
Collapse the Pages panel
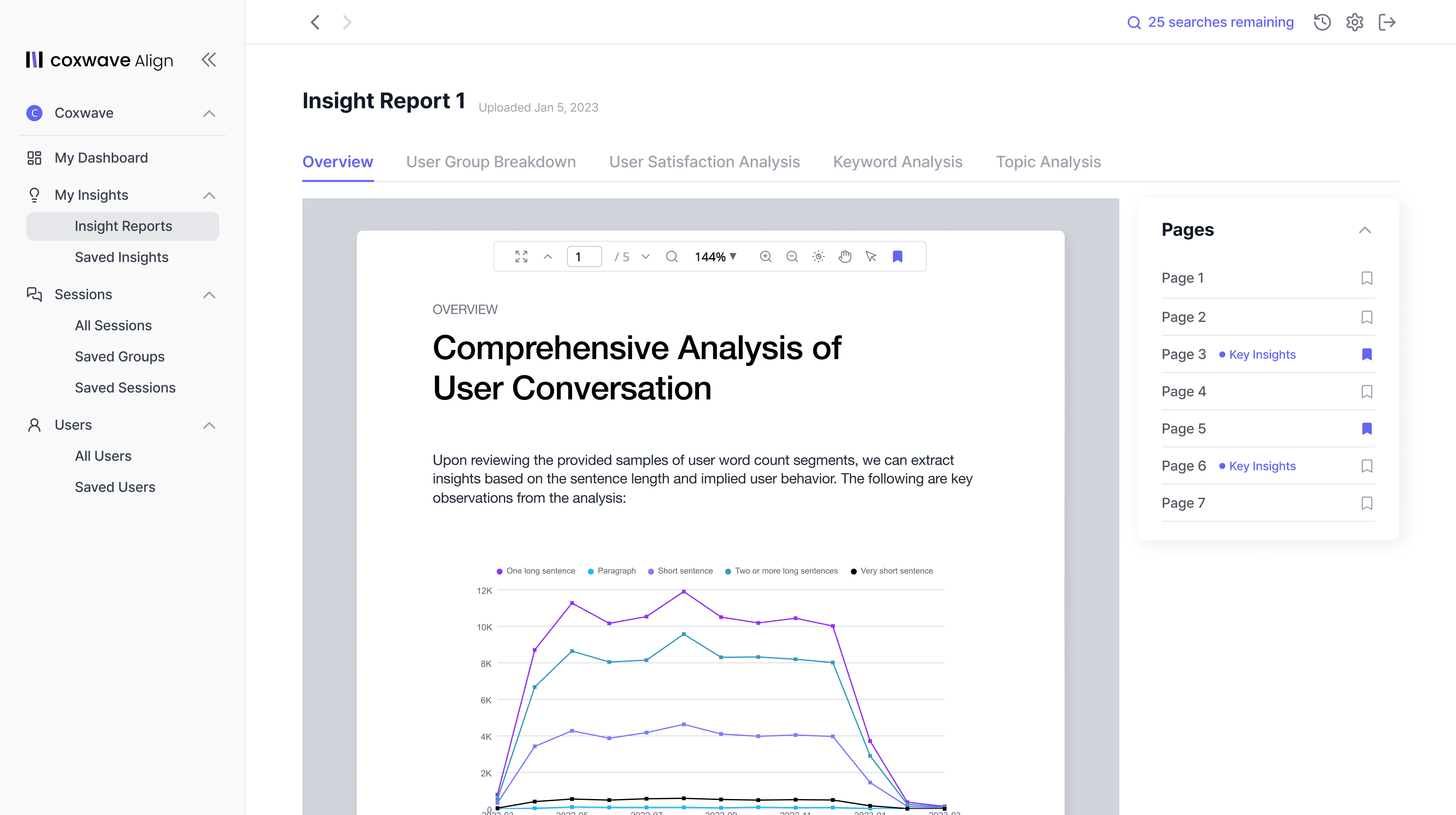[1364, 230]
